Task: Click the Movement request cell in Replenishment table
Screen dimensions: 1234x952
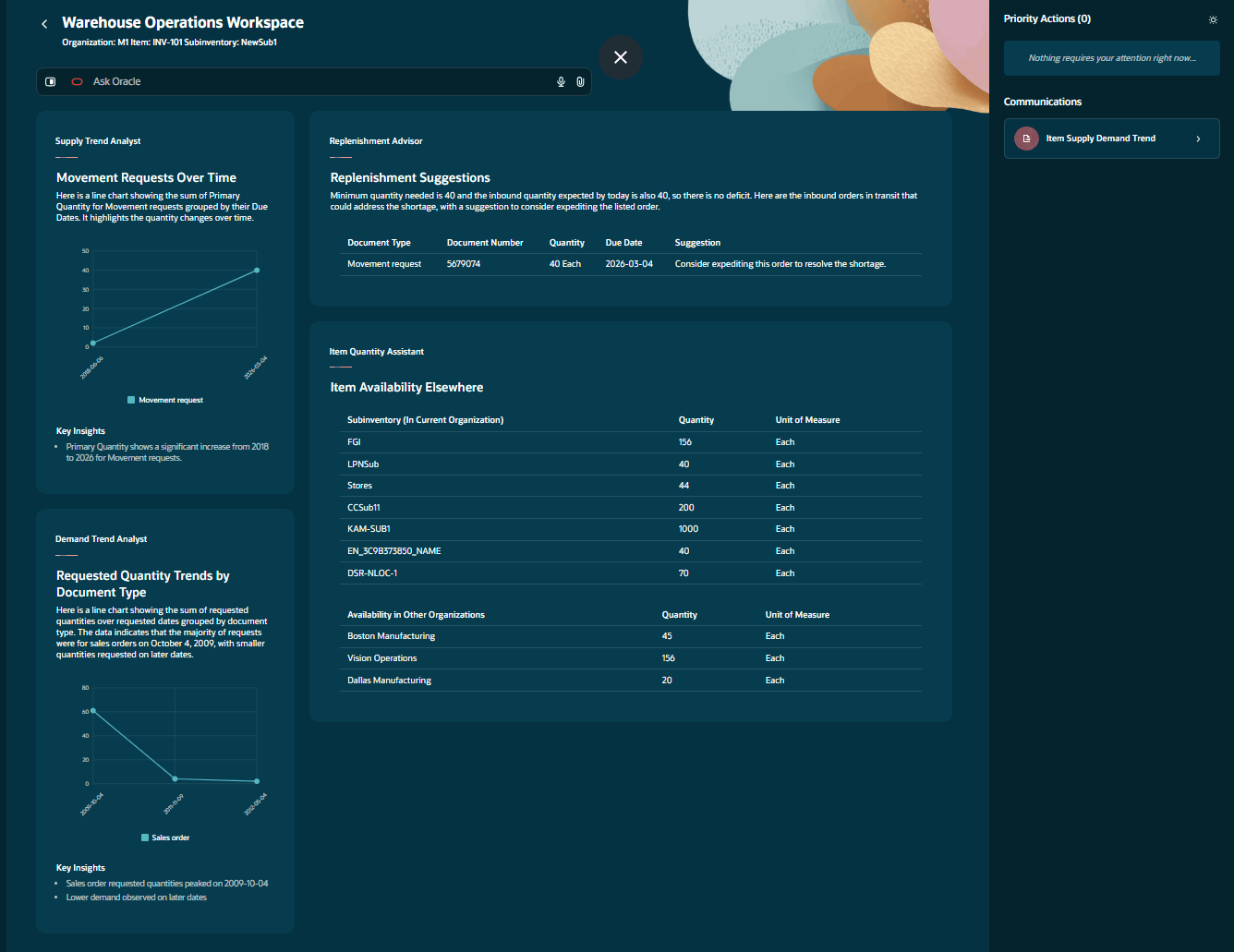Action: click(x=384, y=264)
